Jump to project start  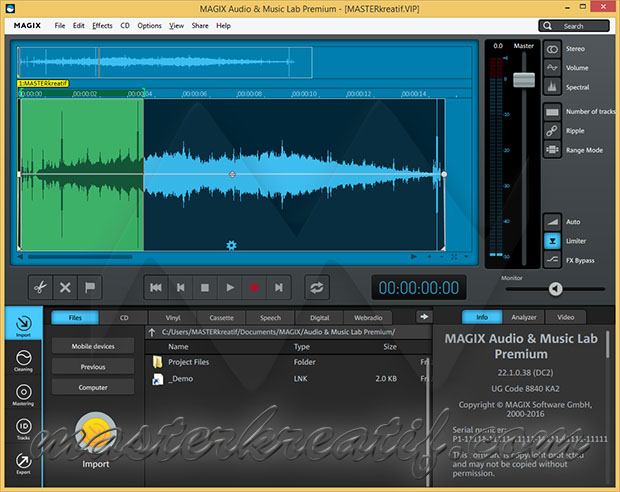point(156,288)
